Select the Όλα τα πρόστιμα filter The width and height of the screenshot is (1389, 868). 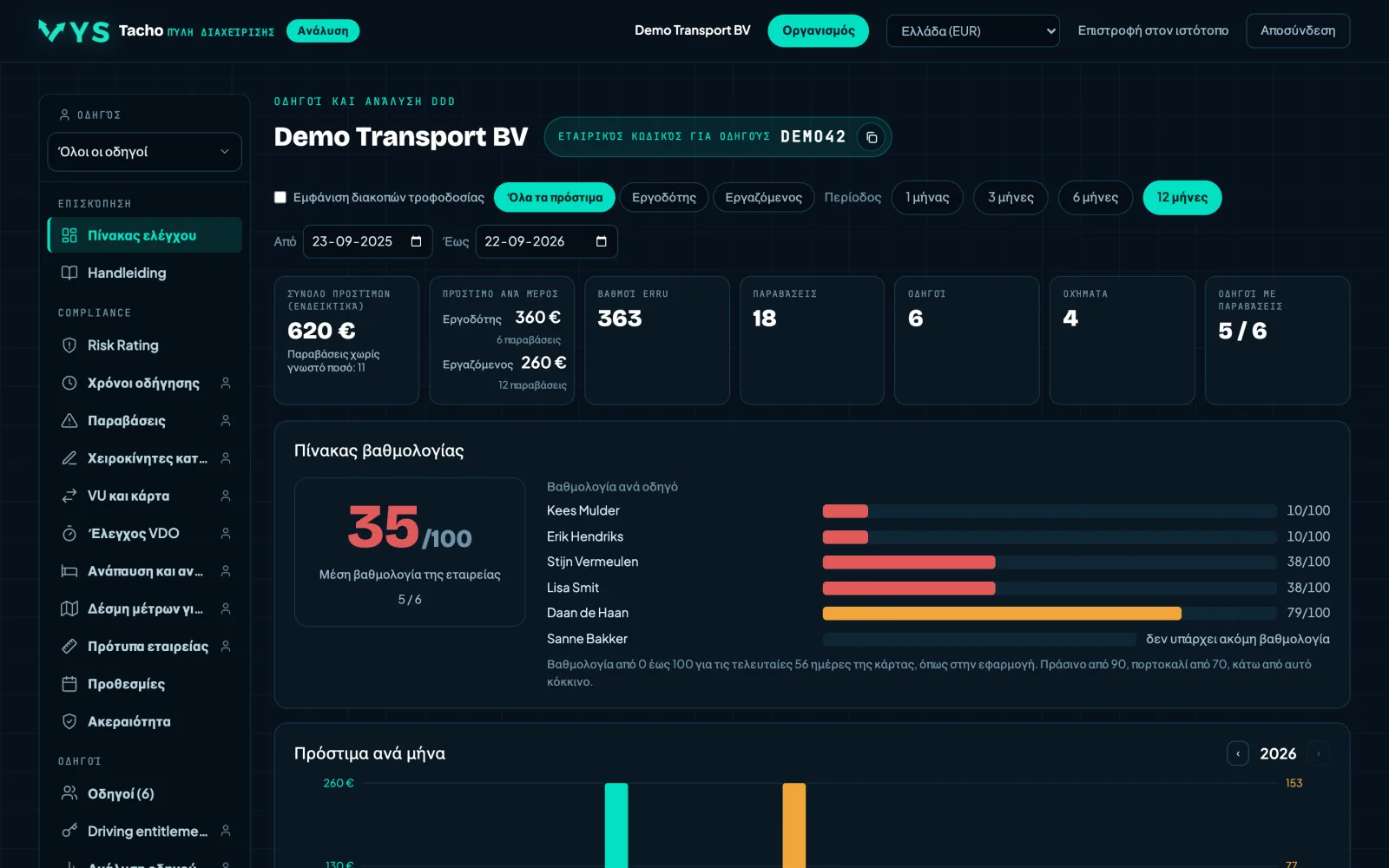[555, 197]
